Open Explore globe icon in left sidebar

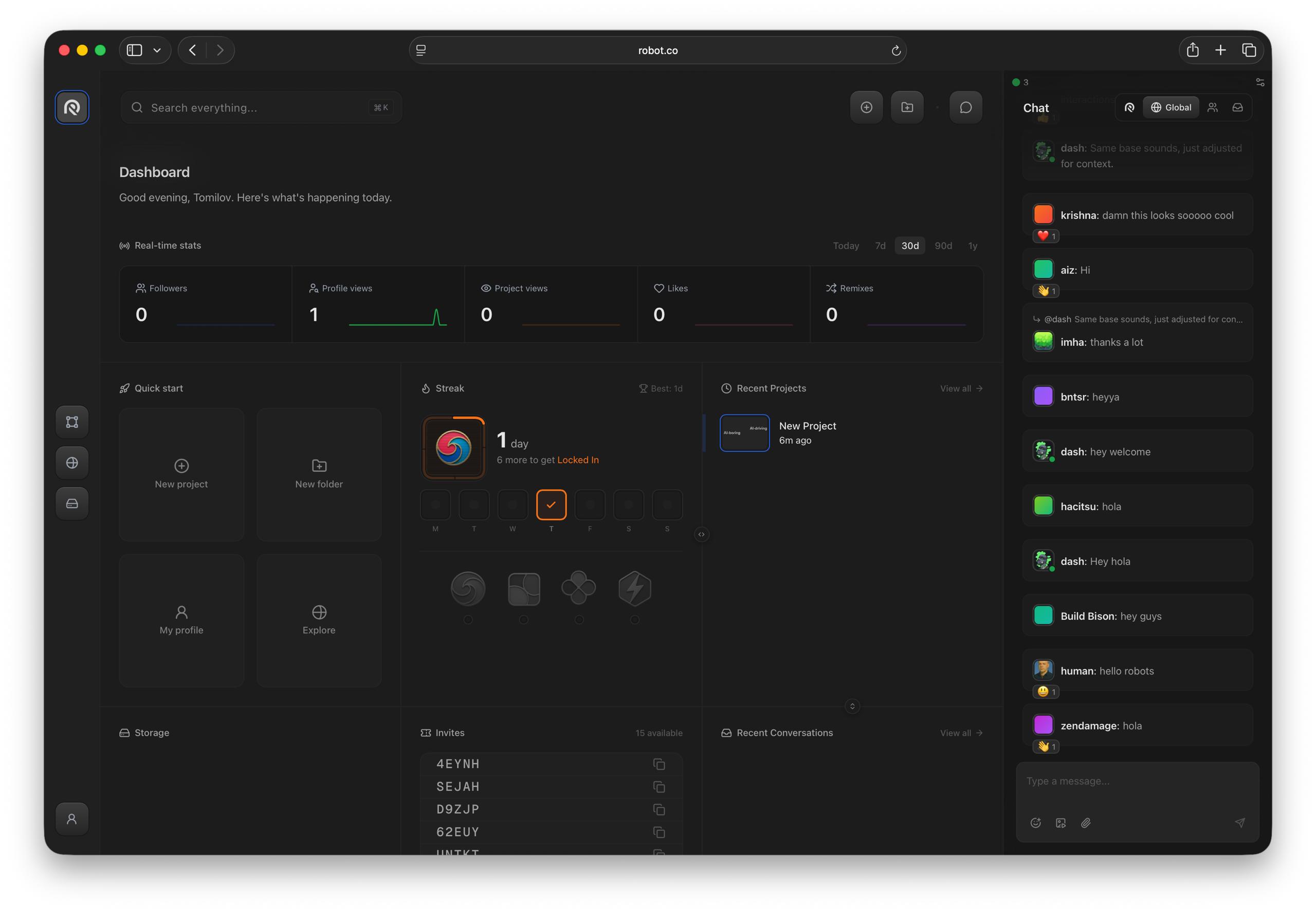pos(72,463)
